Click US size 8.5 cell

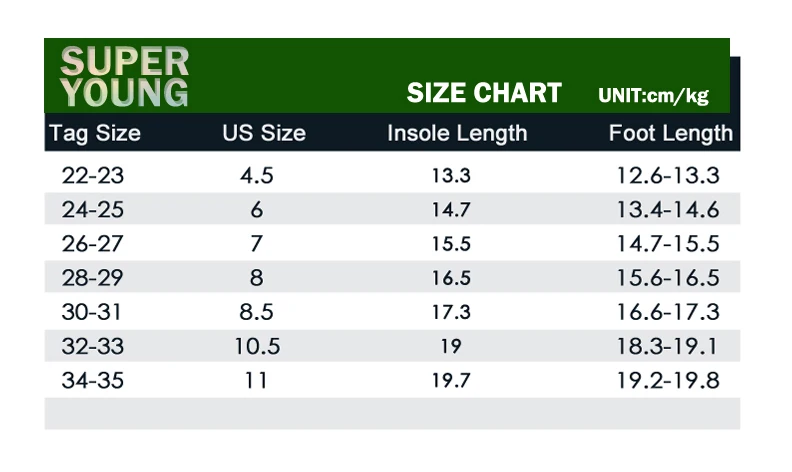[257, 312]
